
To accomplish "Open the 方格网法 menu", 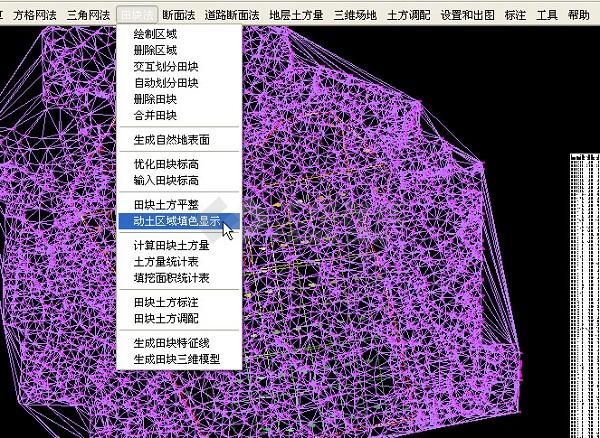I will (x=34, y=15).
